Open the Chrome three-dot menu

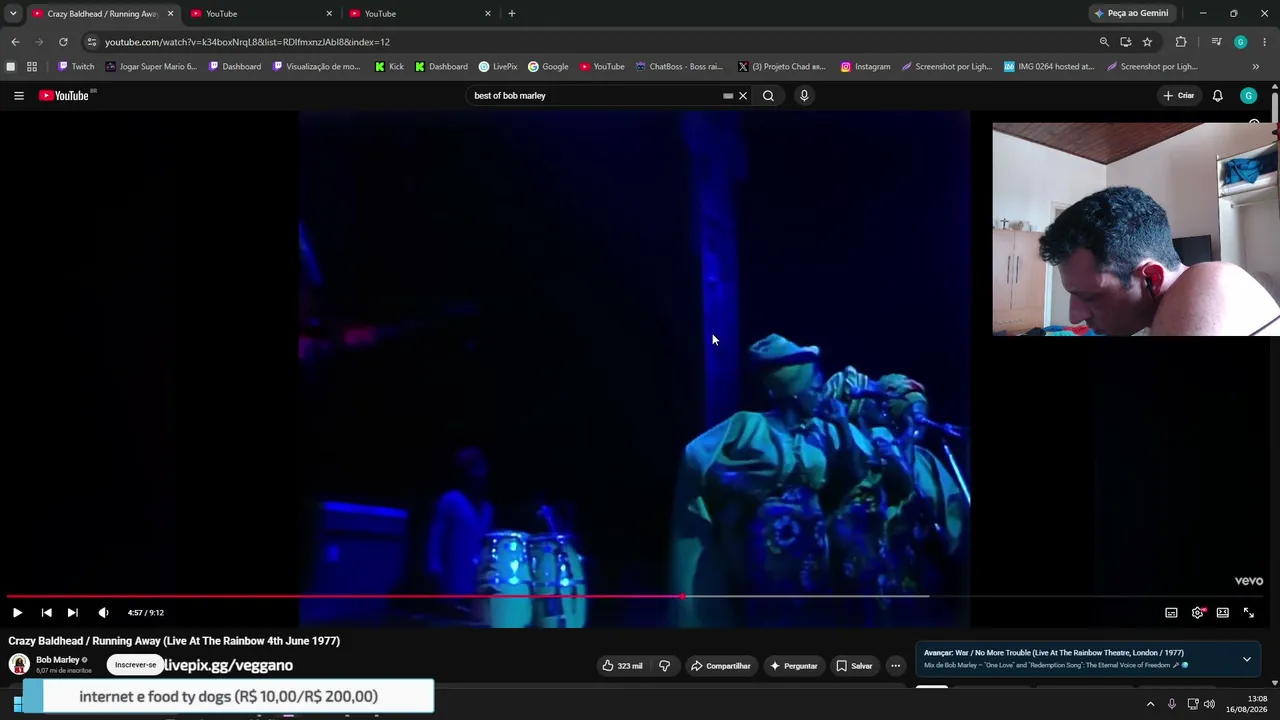[1264, 42]
